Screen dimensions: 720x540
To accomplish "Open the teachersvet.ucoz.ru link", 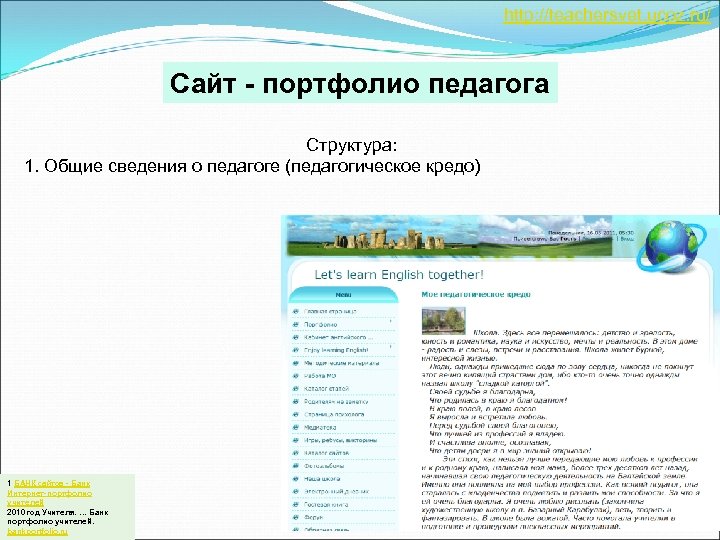I will (x=607, y=15).
